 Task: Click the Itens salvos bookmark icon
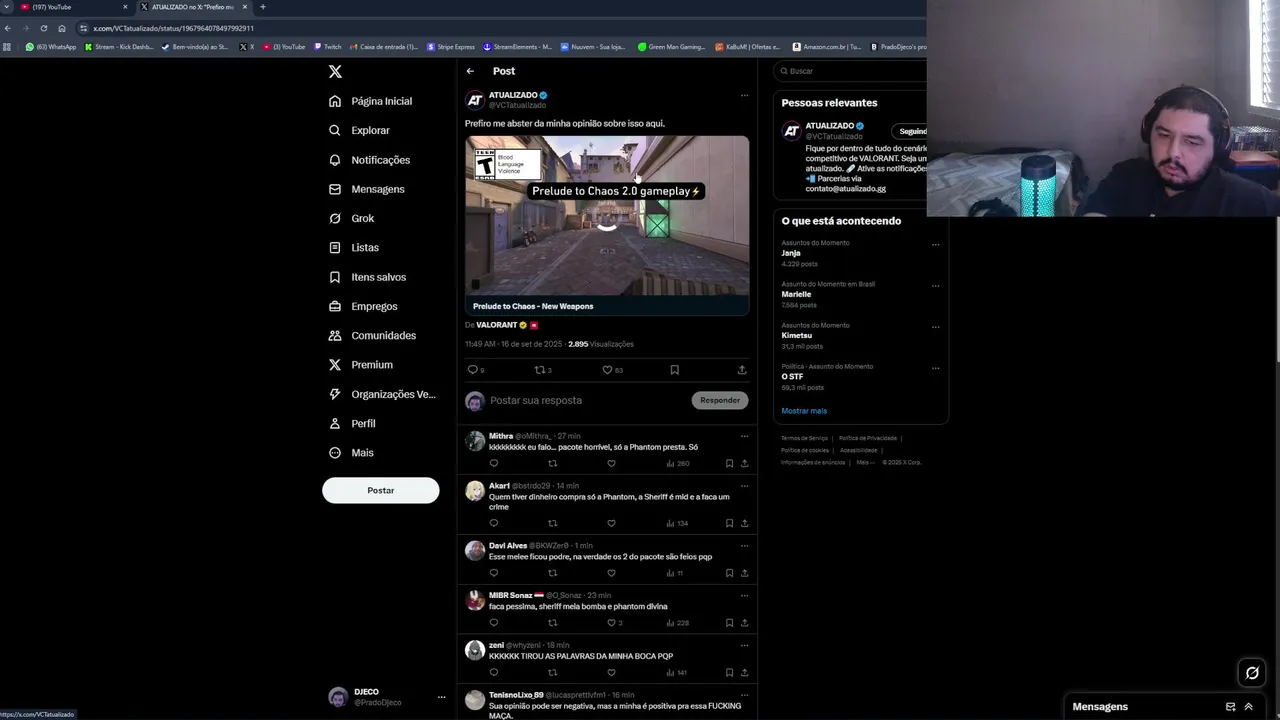pos(335,277)
